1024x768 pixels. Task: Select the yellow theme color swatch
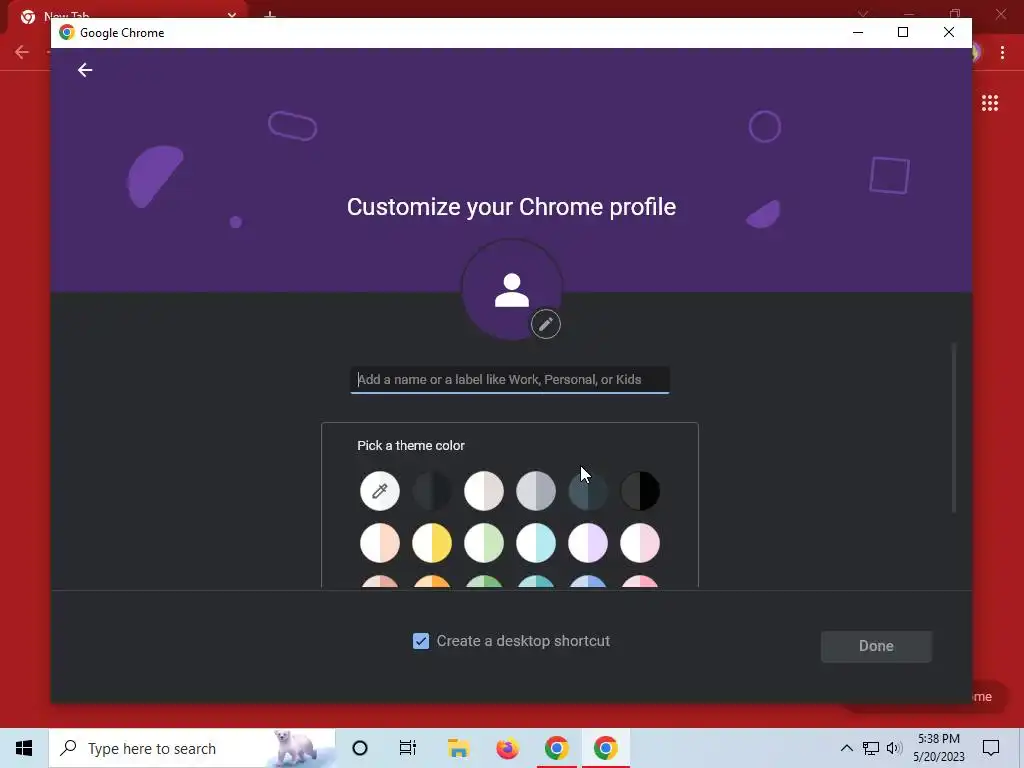(432, 543)
